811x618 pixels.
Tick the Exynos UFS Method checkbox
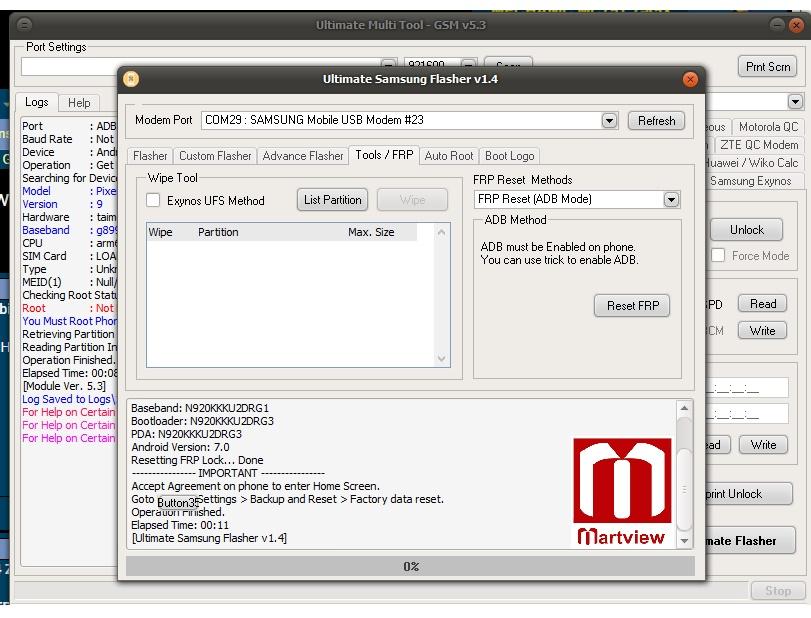(x=153, y=200)
